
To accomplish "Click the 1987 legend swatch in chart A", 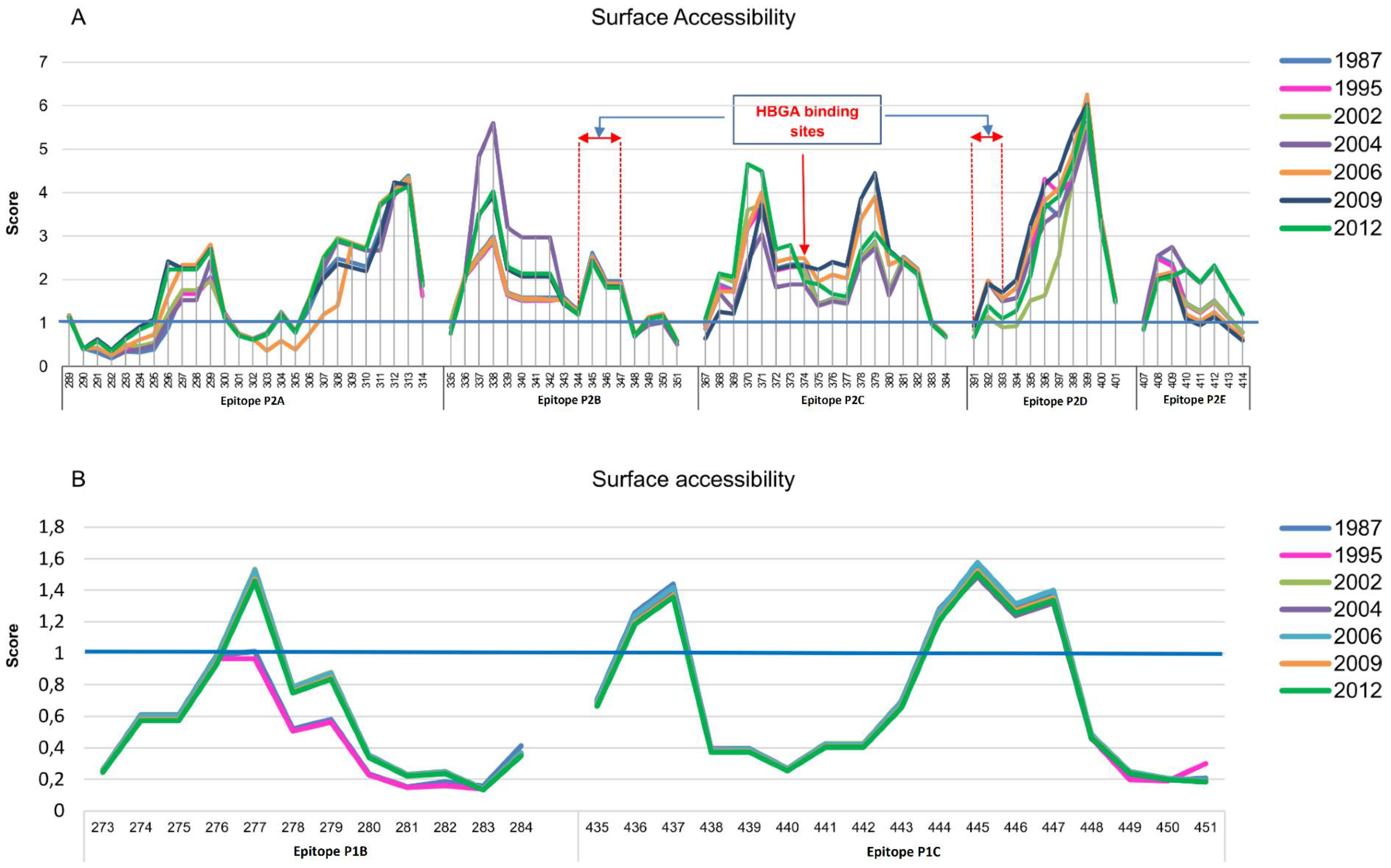I will tap(1305, 60).
